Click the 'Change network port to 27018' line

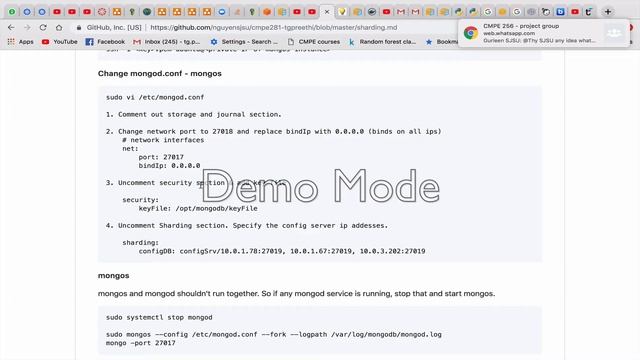(x=273, y=131)
